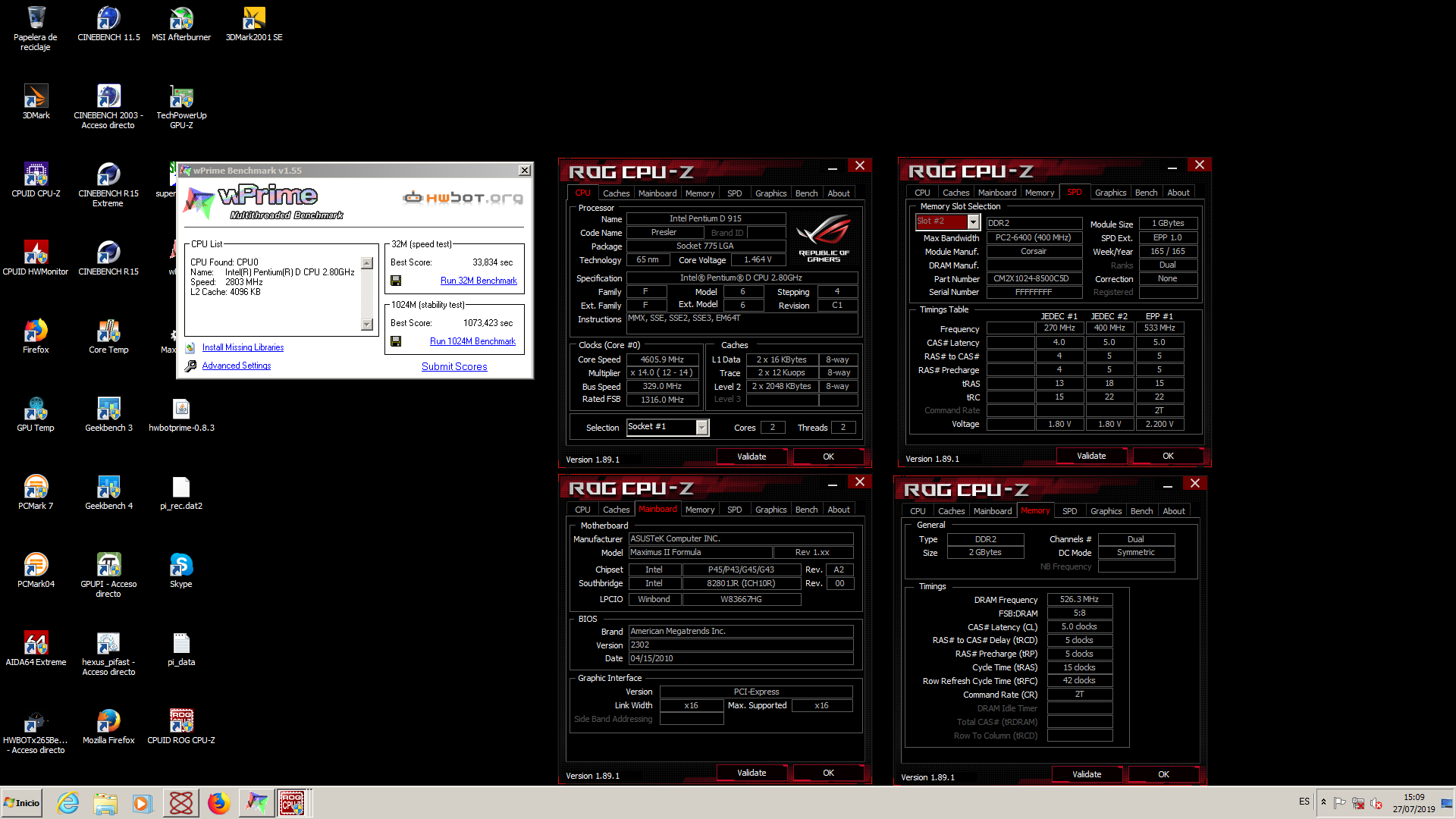Select the hwbotprime-0.8.3 desktop file

click(181, 414)
